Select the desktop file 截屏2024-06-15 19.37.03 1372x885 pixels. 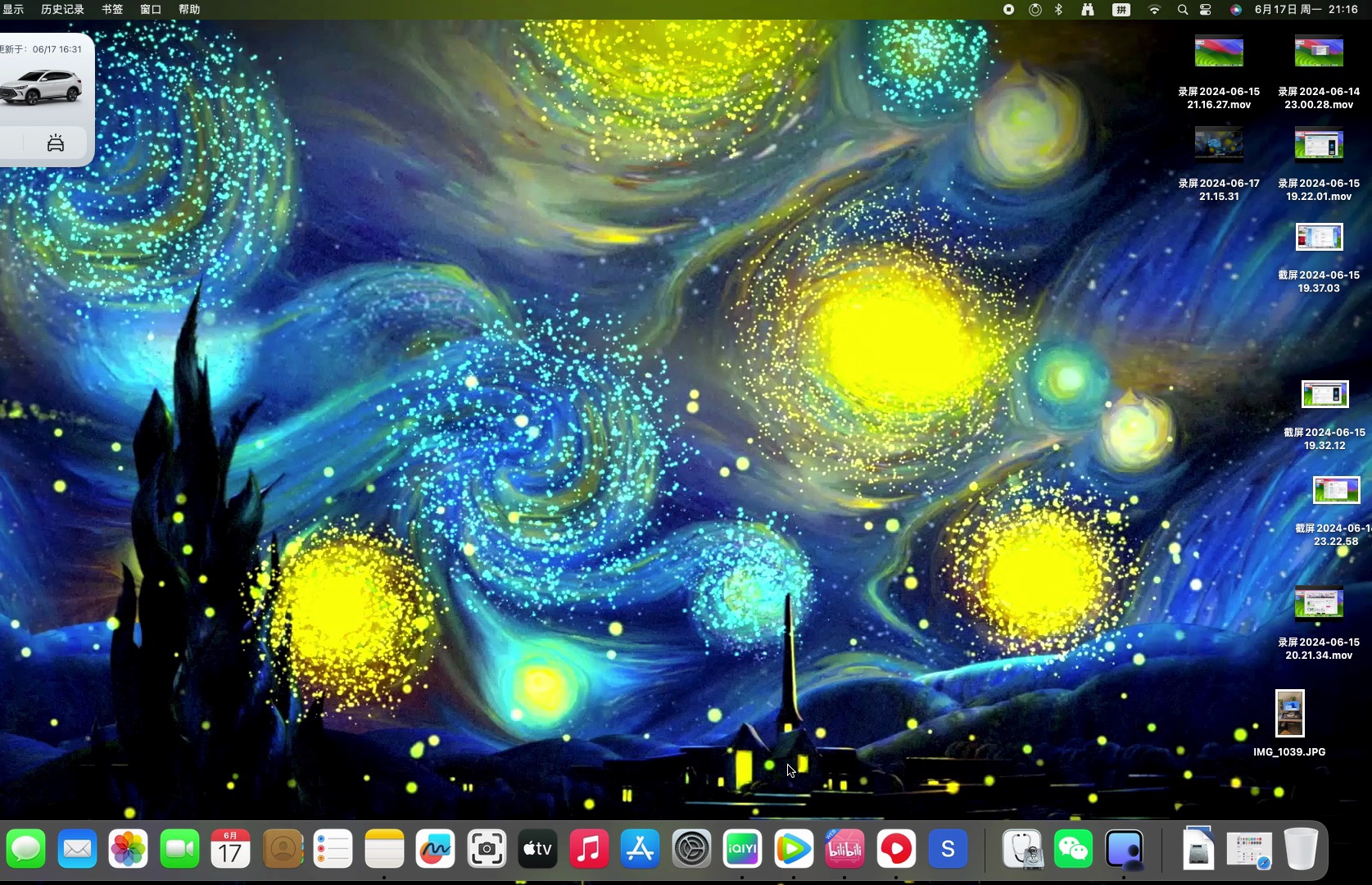(1319, 257)
